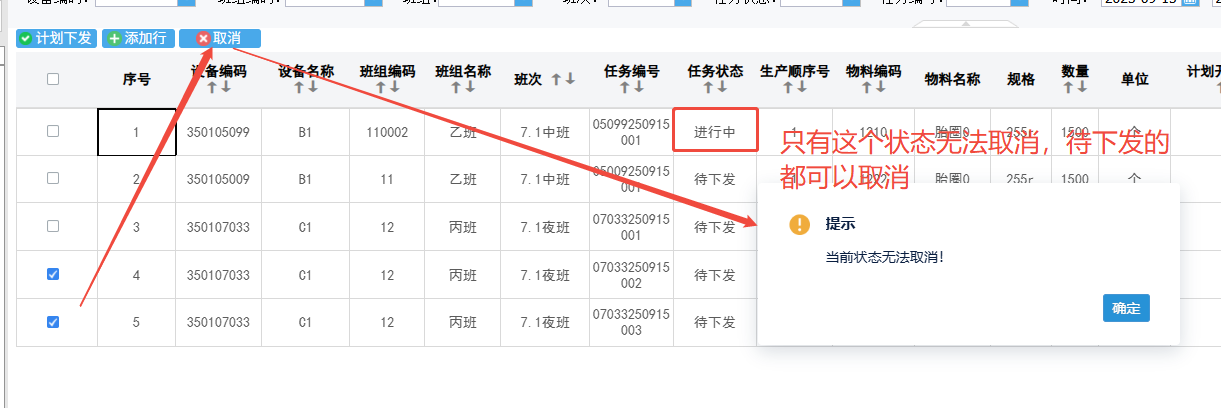
Task: Click ascending sort arrow under 班组编码
Action: coord(380,88)
